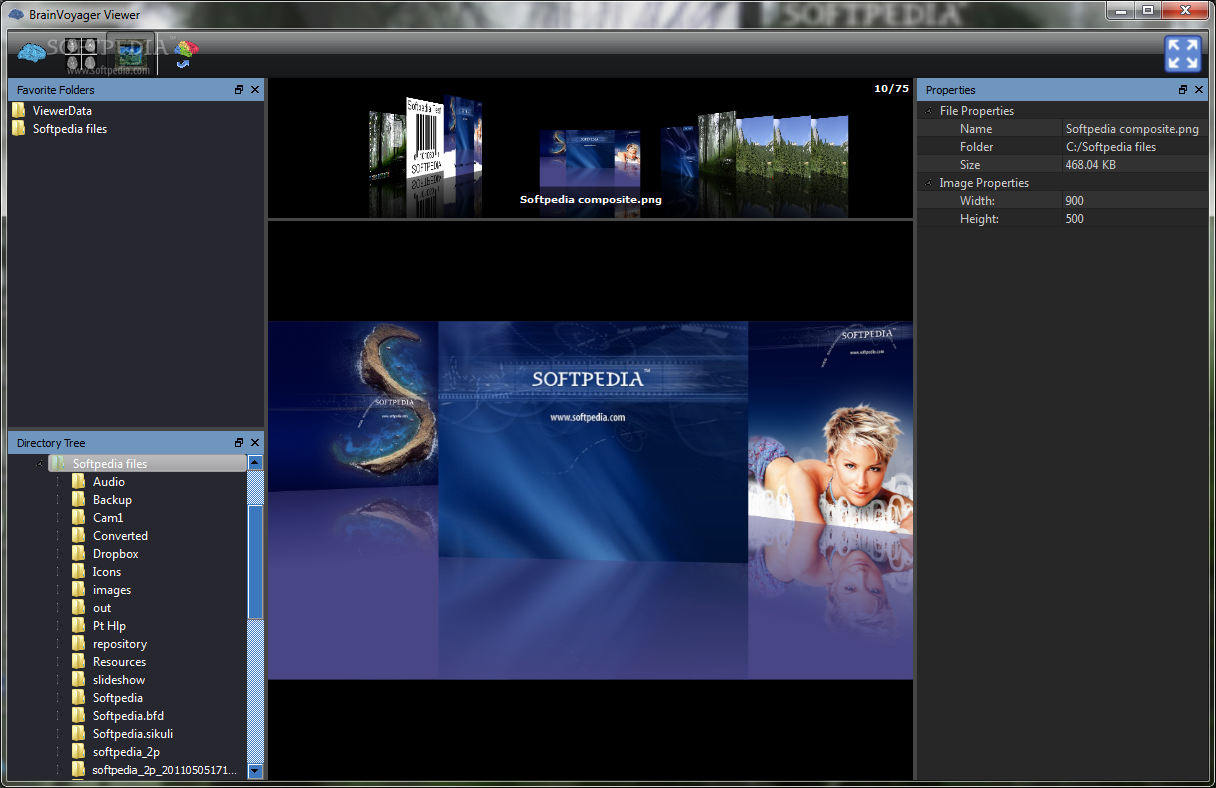The width and height of the screenshot is (1216, 788).
Task: Click the Height value 500
Action: click(1074, 219)
